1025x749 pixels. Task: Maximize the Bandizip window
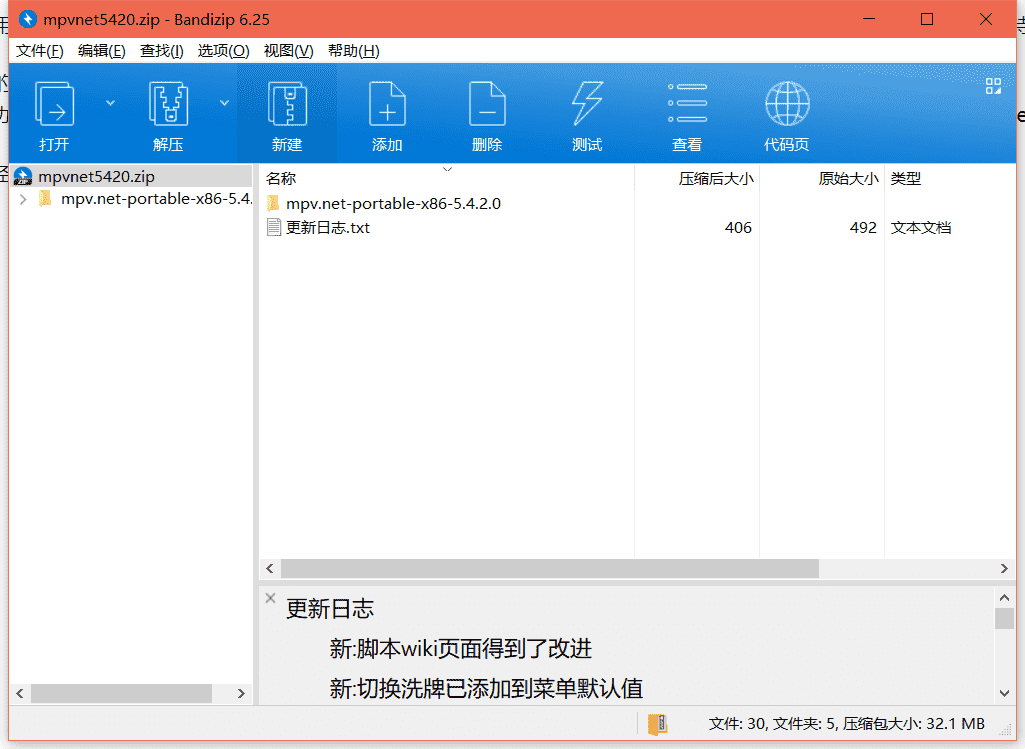(x=927, y=19)
